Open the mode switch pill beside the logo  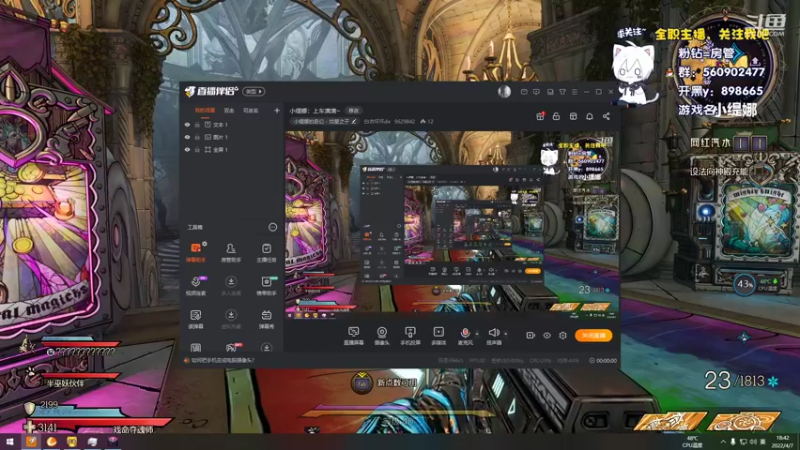click(x=253, y=91)
